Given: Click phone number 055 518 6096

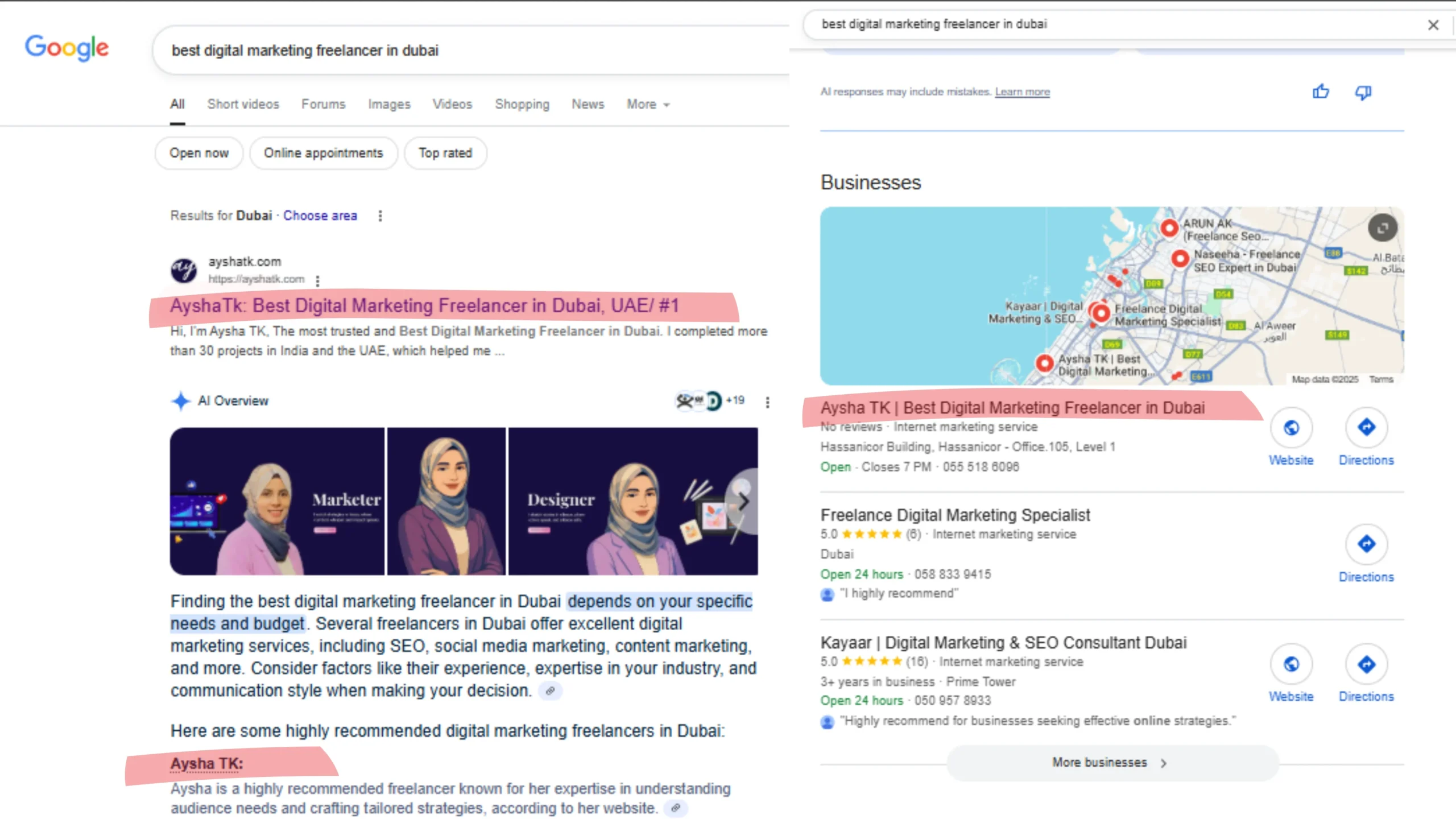Looking at the screenshot, I should point(981,467).
